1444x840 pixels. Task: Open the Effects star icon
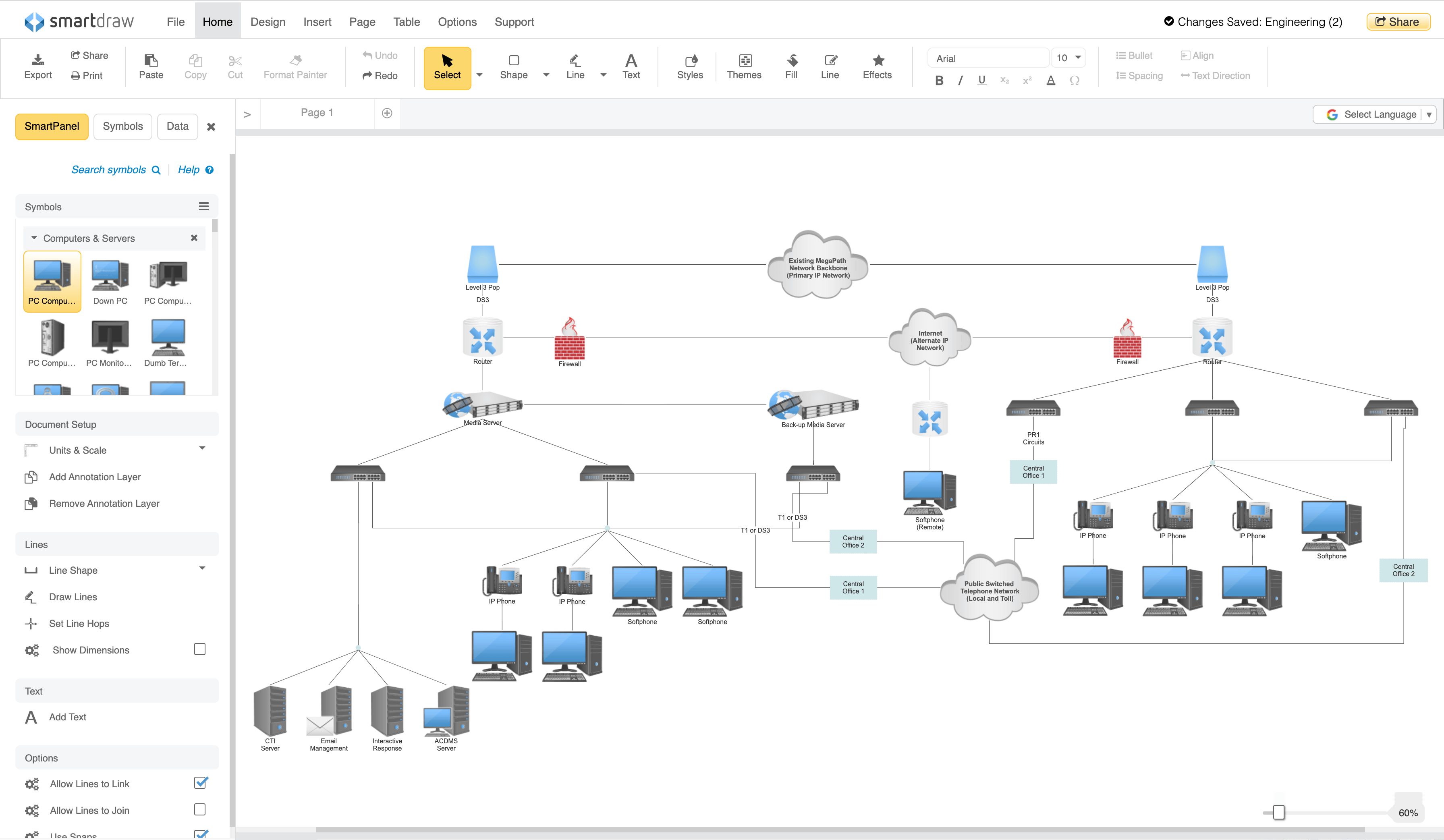click(x=877, y=60)
